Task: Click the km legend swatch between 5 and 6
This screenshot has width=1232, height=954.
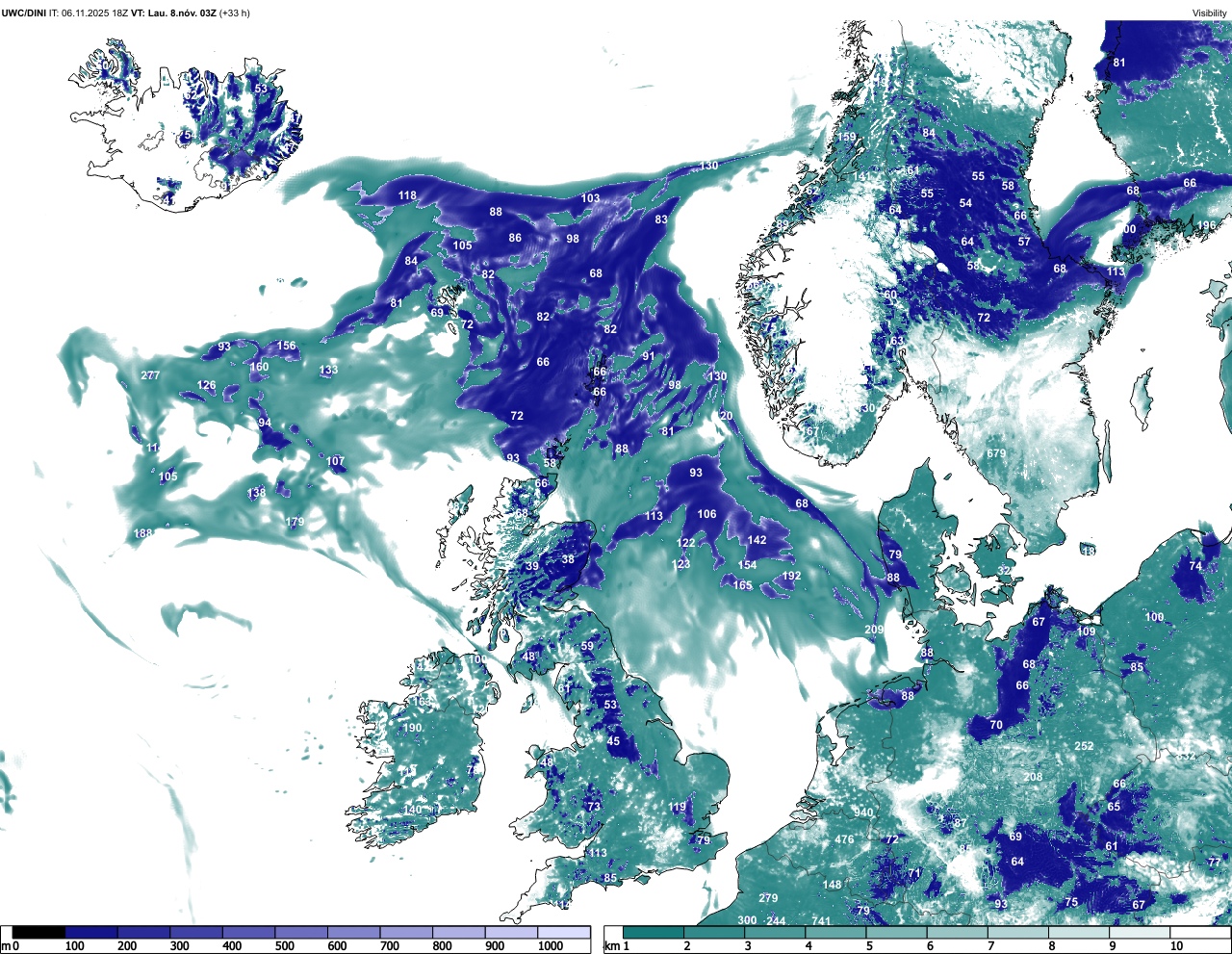Action: [897, 933]
